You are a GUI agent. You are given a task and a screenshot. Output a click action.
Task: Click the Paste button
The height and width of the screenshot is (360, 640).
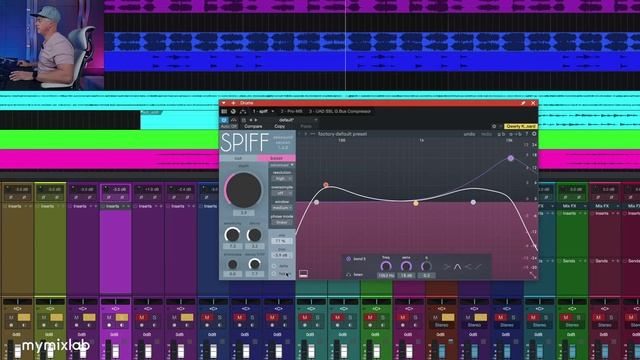point(306,127)
